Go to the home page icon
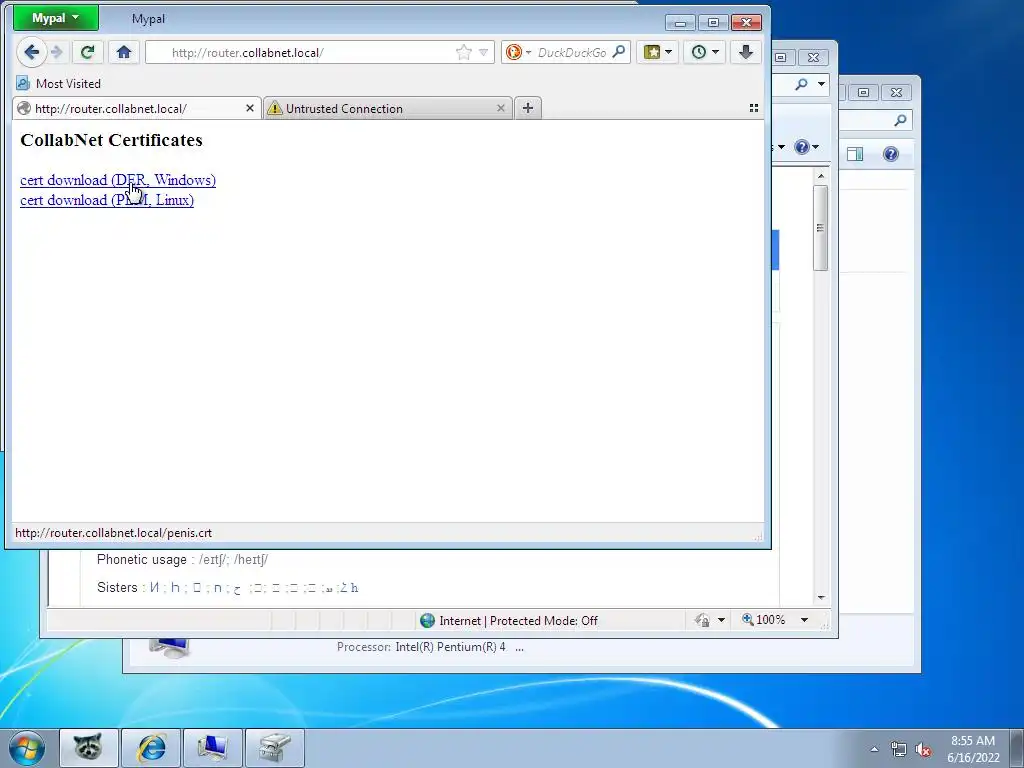The width and height of the screenshot is (1024, 768). (123, 52)
